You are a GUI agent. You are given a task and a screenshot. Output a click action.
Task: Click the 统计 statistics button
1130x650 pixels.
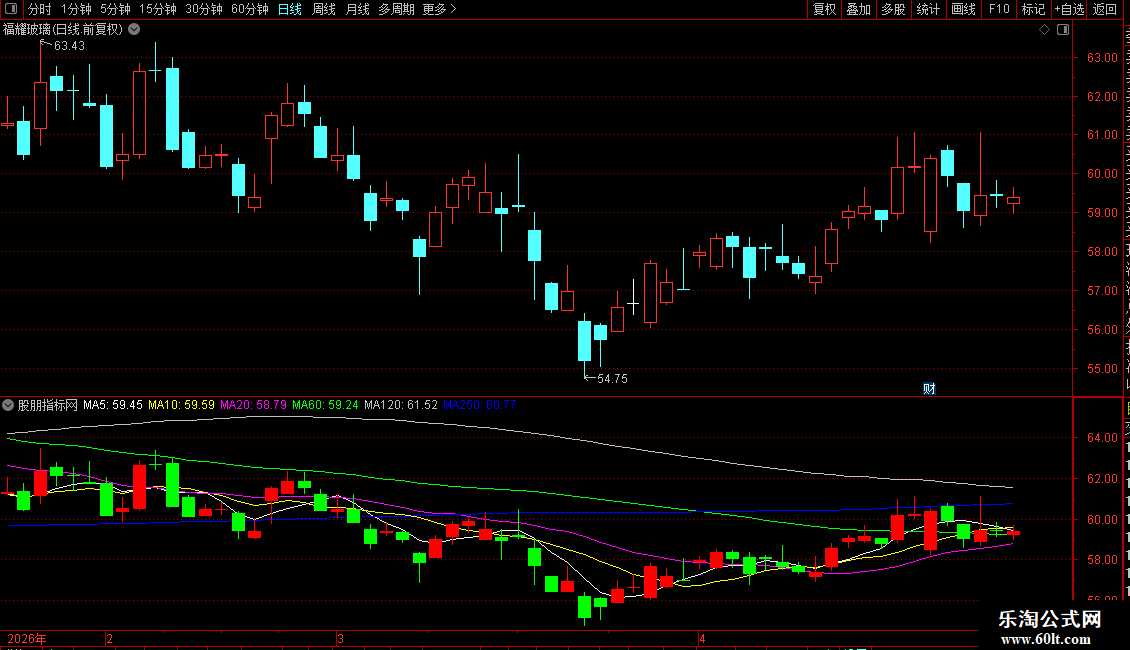[928, 9]
